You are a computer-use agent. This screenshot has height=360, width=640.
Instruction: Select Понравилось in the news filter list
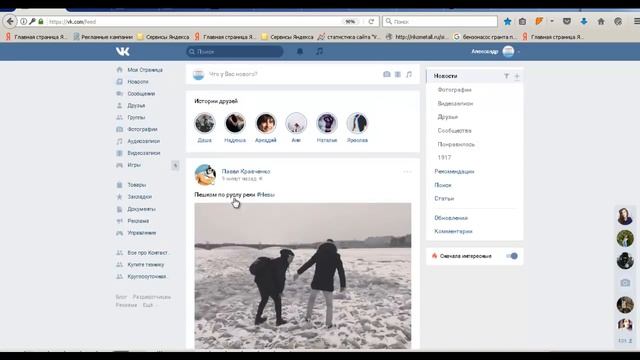pos(456,144)
